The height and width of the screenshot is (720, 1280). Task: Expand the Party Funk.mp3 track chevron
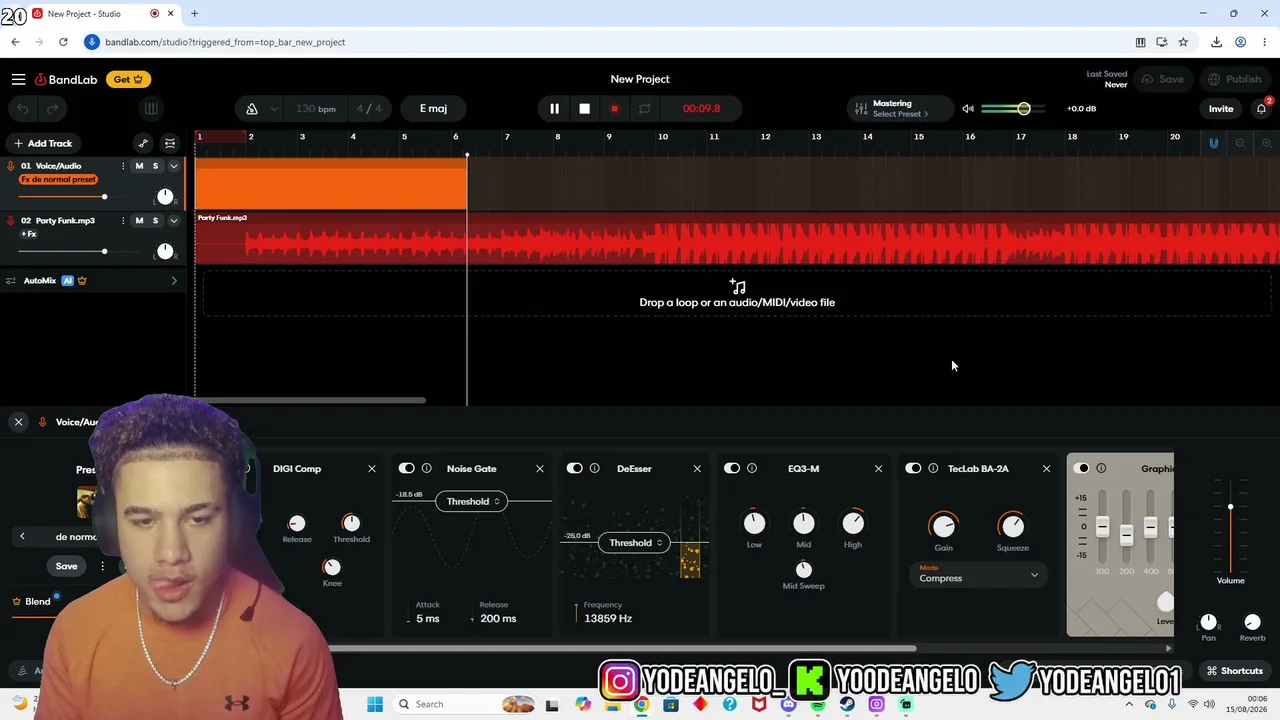173,220
